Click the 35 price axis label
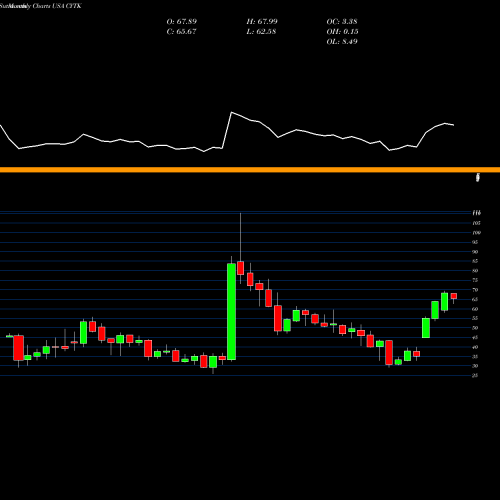 click(475, 357)
